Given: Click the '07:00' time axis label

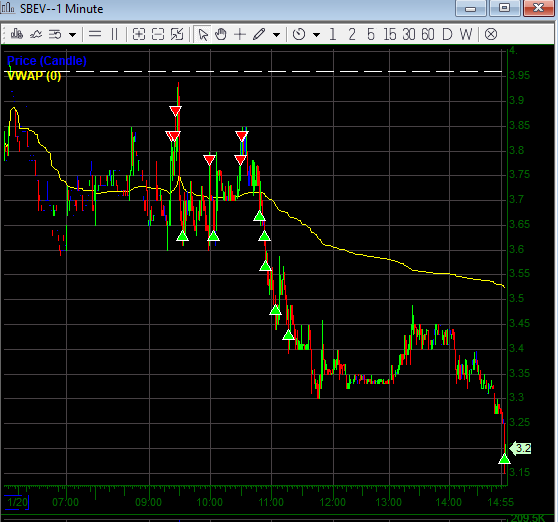Looking at the screenshot, I should [65, 502].
